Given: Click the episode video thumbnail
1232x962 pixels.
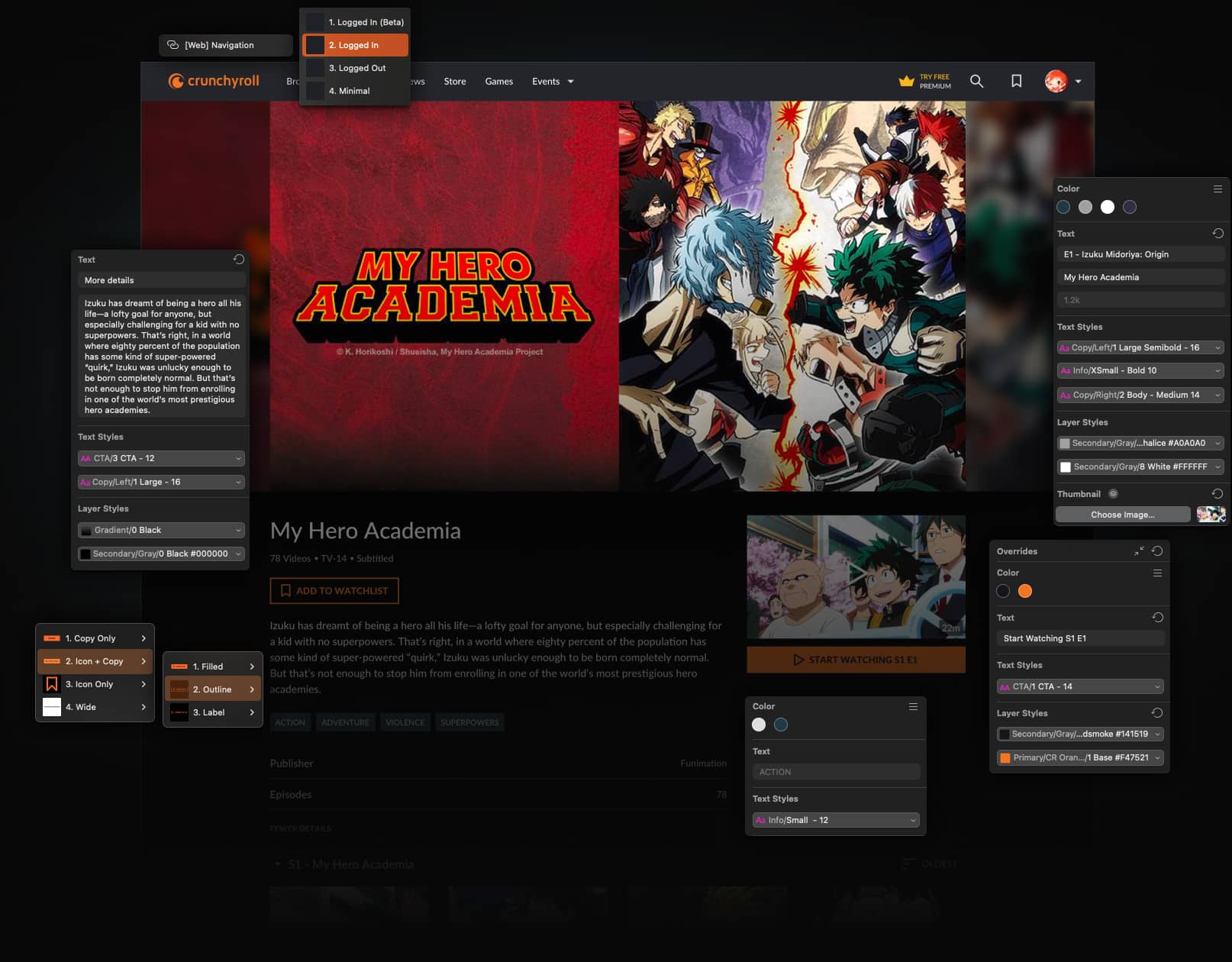Looking at the screenshot, I should (x=856, y=577).
